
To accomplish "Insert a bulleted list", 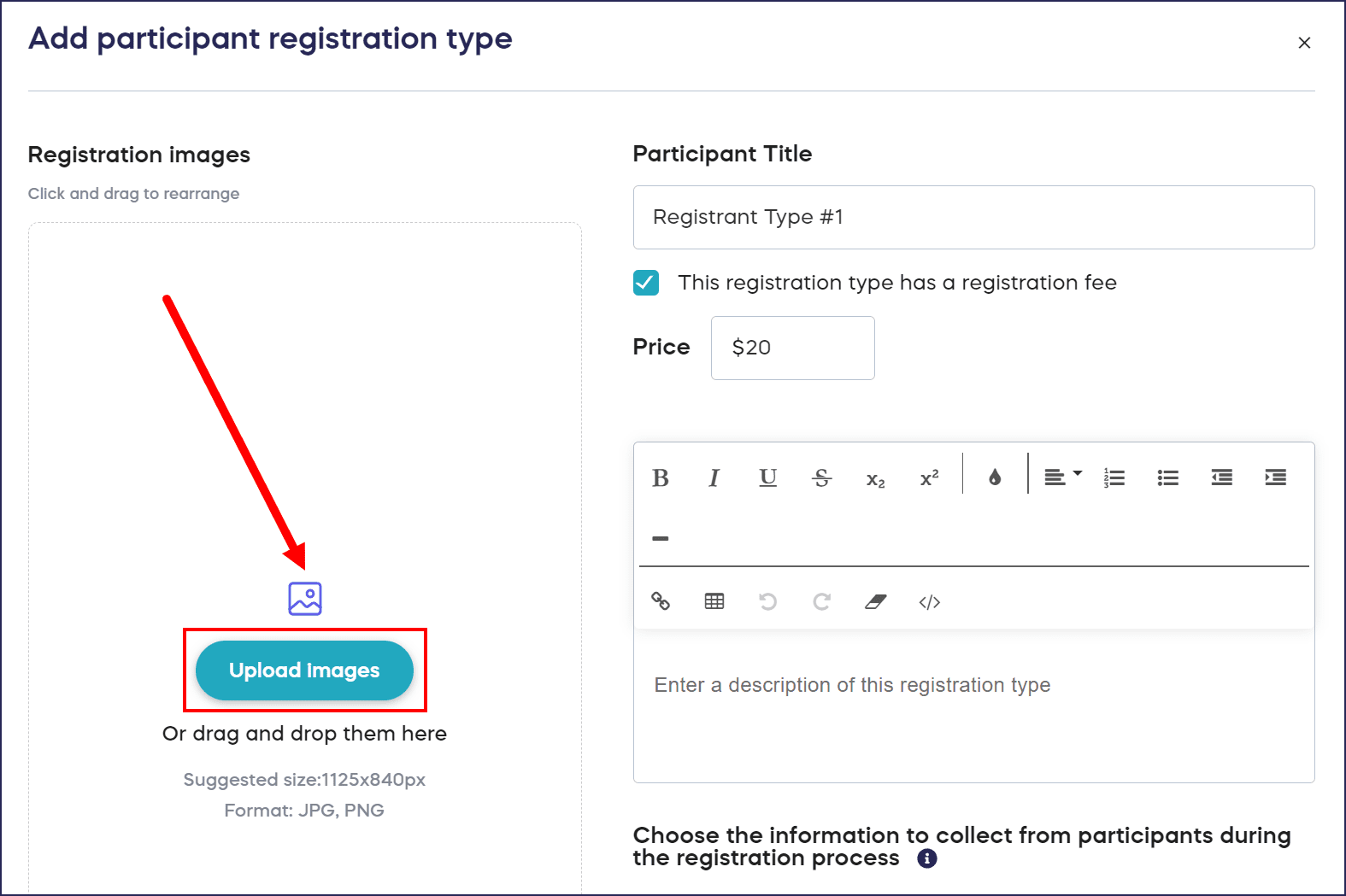I will pos(1168,477).
